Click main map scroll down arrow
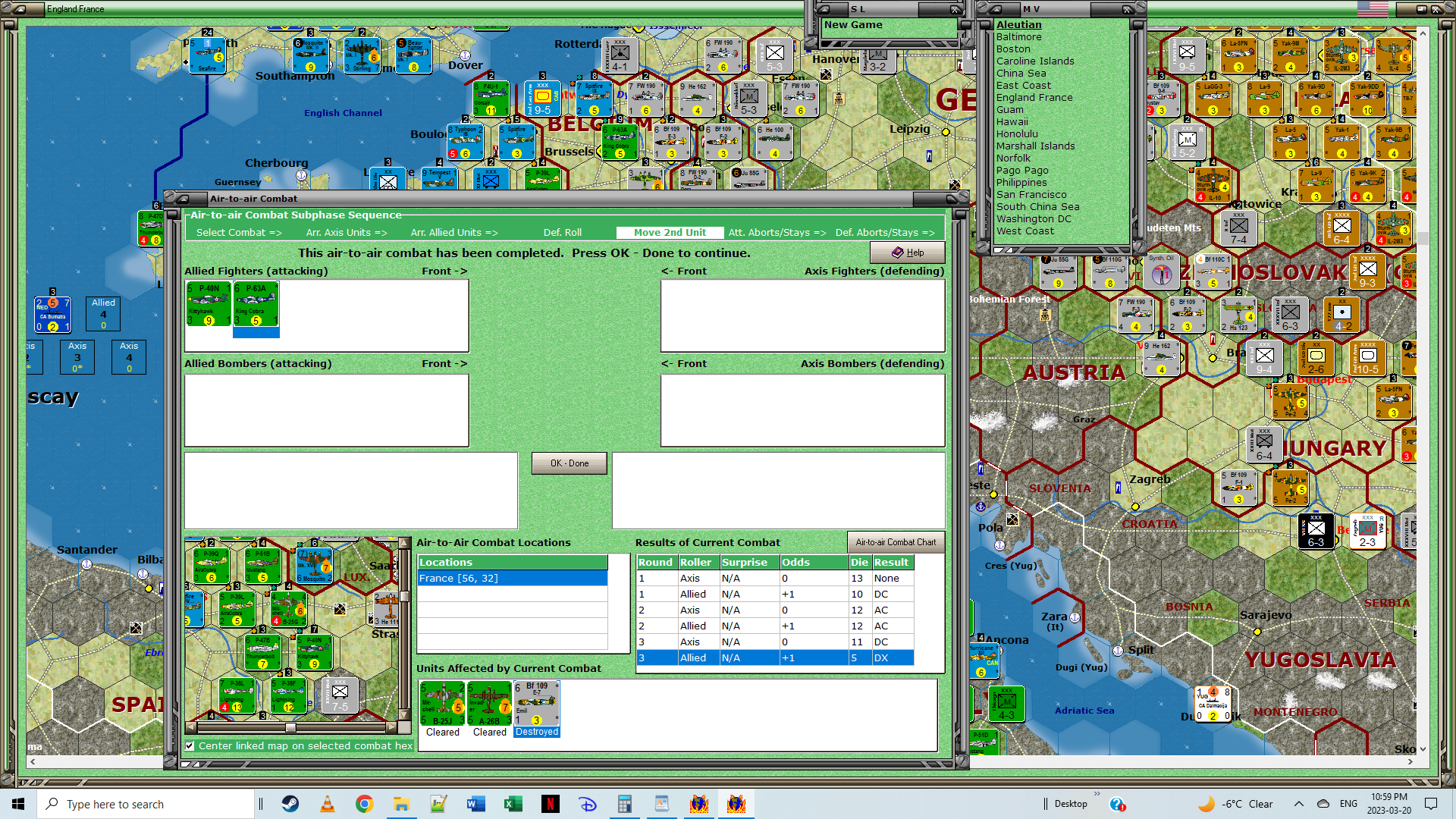 tap(1423, 749)
